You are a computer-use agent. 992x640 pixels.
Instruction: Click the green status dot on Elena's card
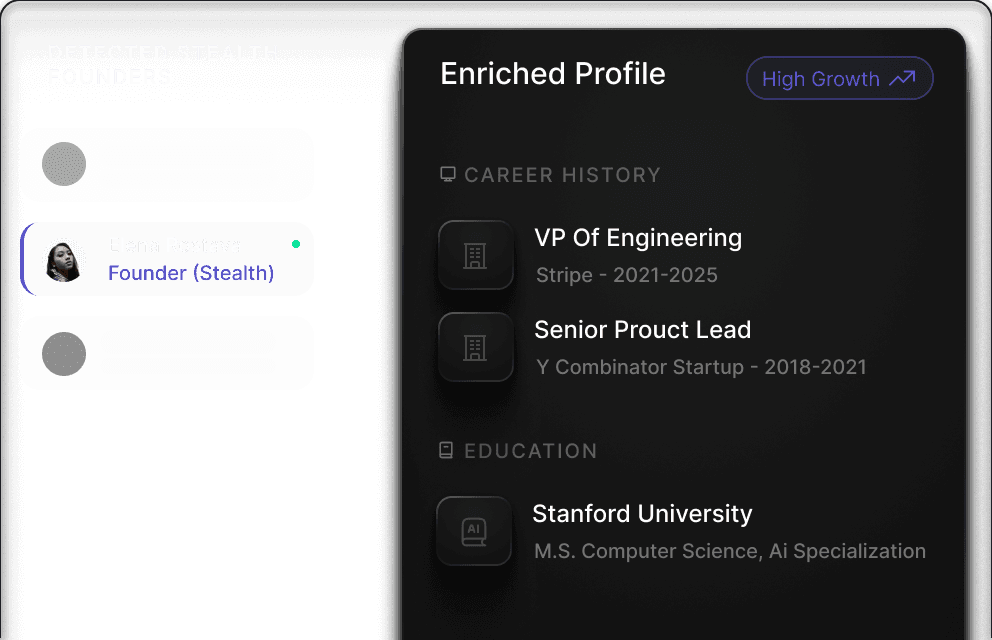pyautogui.click(x=295, y=244)
